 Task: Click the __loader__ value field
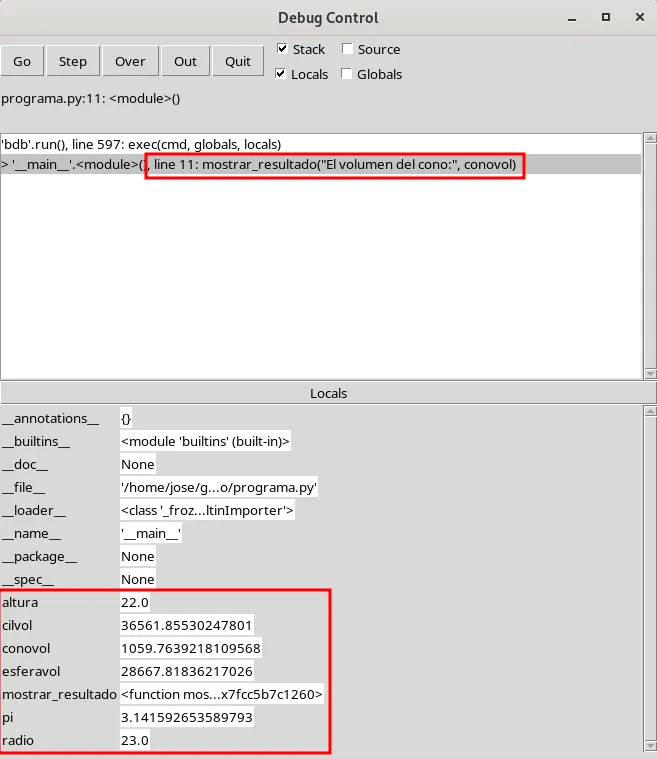pyautogui.click(x=207, y=511)
